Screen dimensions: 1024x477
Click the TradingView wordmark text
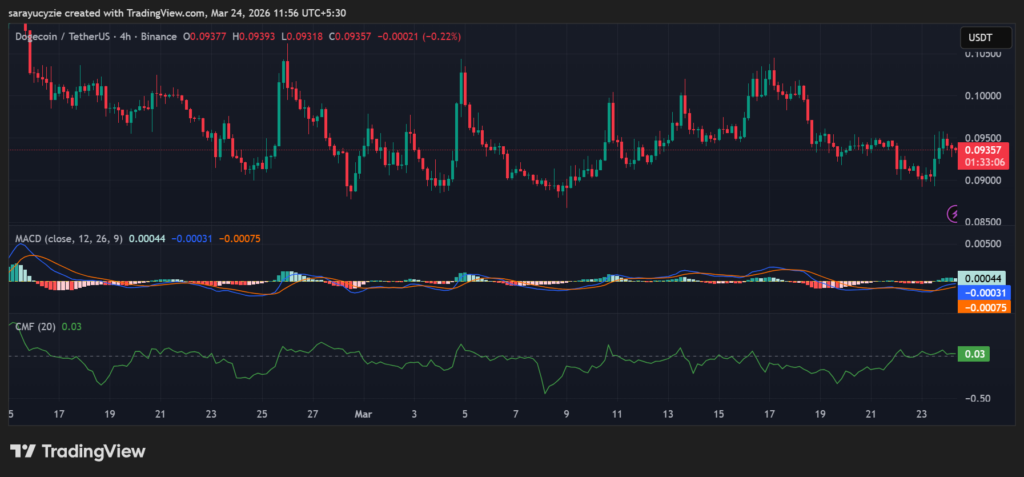tap(93, 451)
